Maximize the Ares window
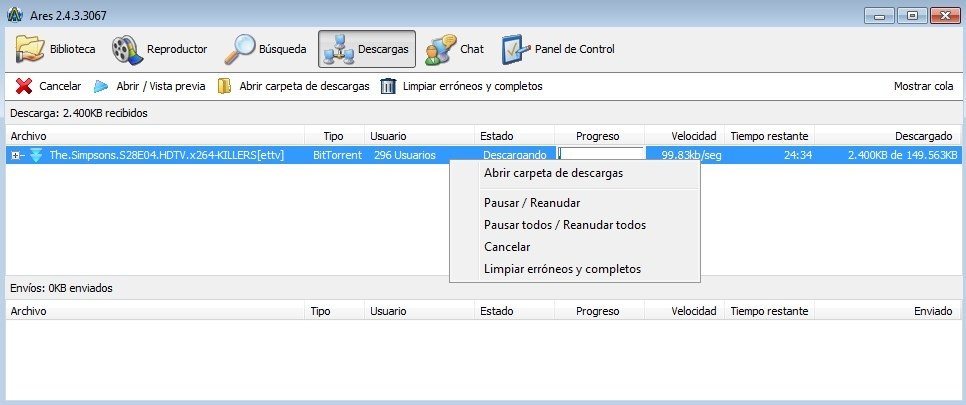Viewport: 966px width, 405px height. click(912, 16)
